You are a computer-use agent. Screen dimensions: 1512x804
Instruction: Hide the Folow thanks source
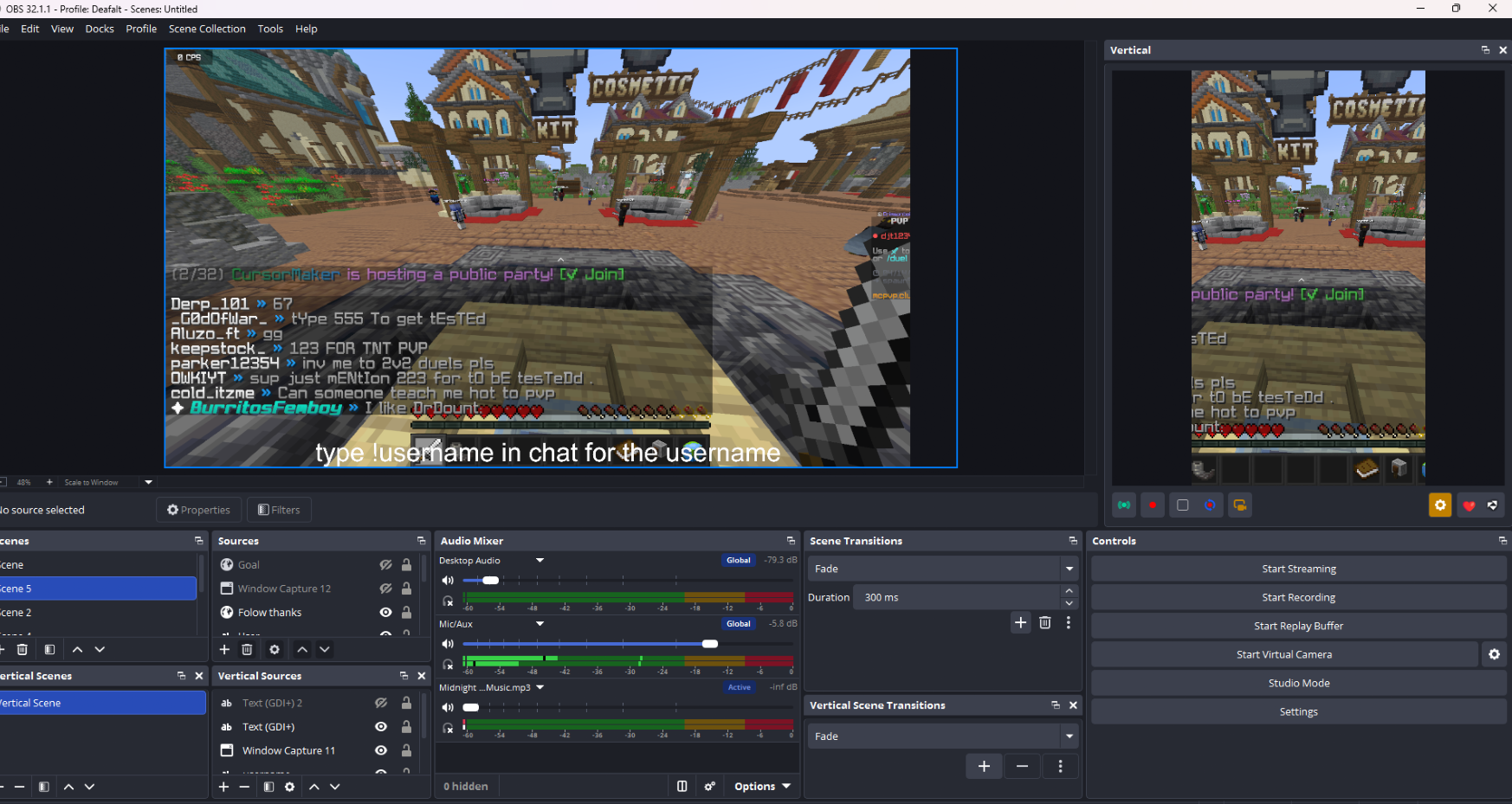385,613
